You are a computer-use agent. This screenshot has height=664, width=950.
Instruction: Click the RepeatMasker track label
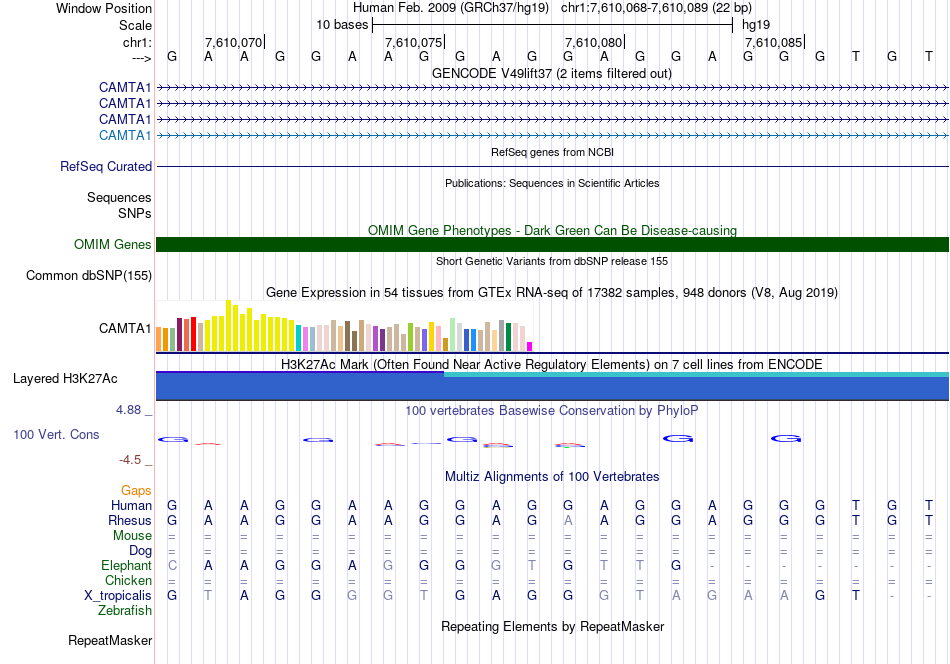pos(109,640)
